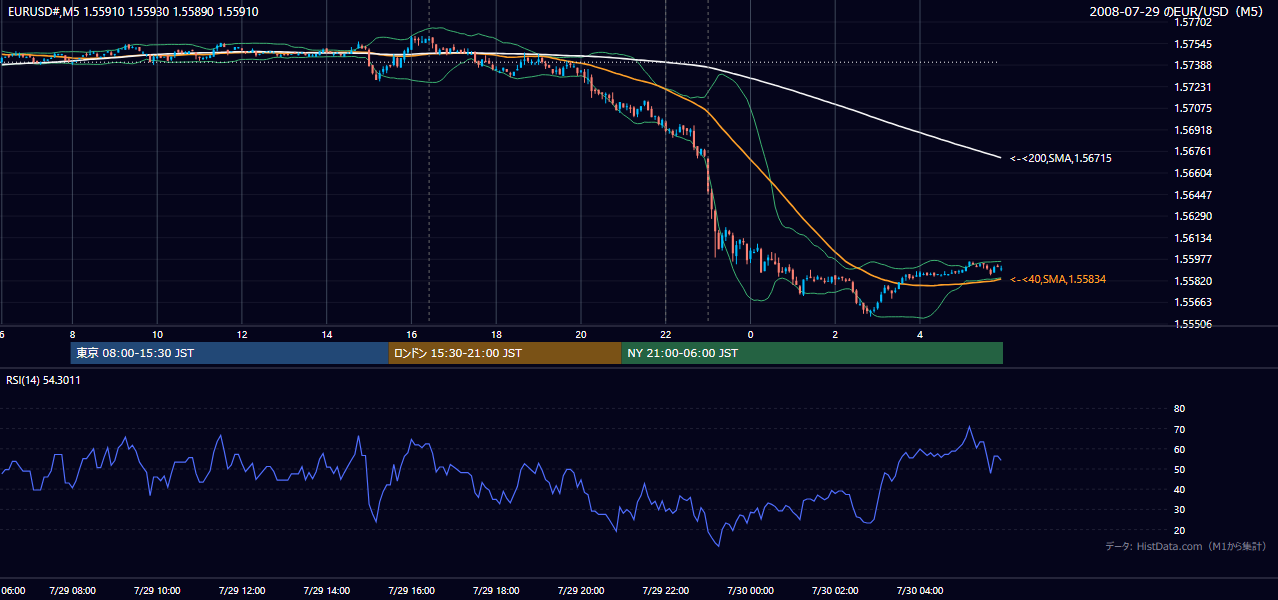Click the 7/29 08:00 time axis label
This screenshot has height=600, width=1278.
[72, 591]
